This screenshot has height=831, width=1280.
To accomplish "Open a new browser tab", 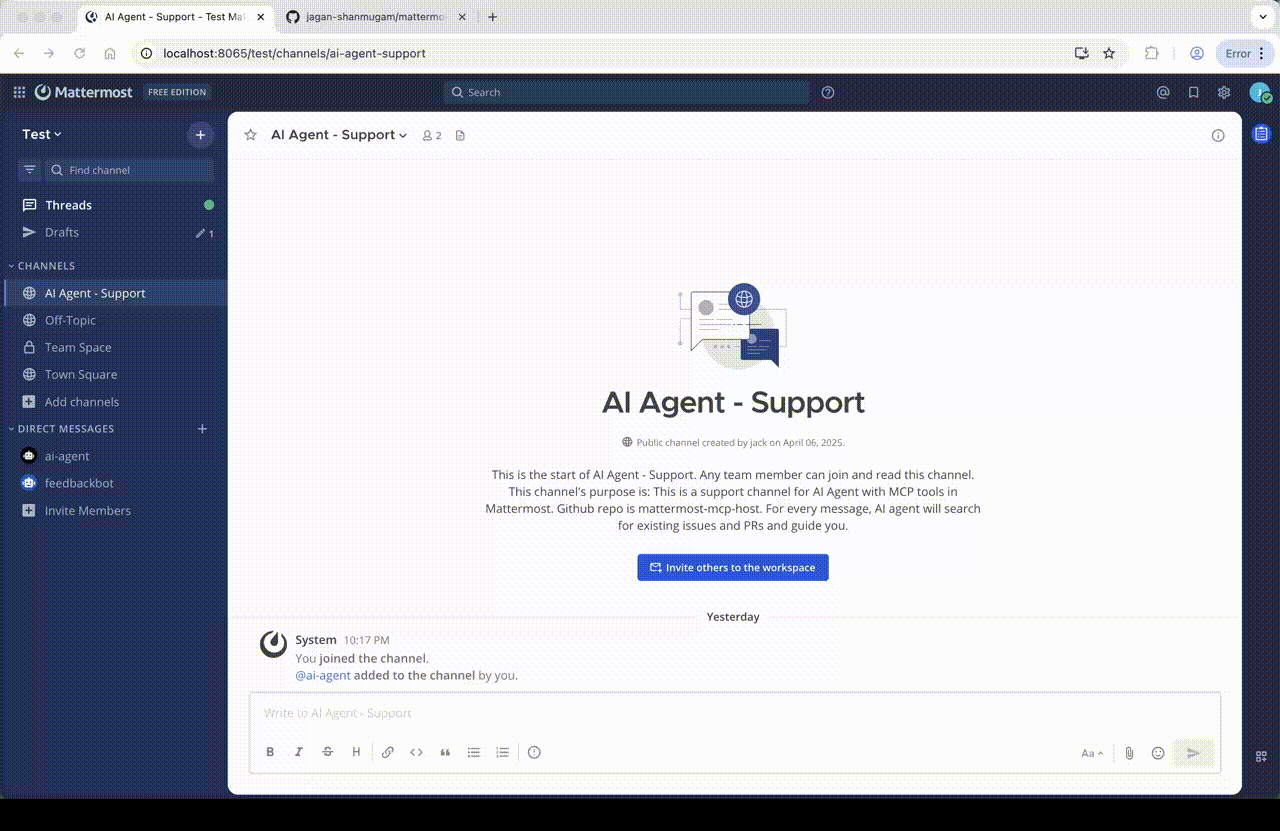I will pos(492,17).
